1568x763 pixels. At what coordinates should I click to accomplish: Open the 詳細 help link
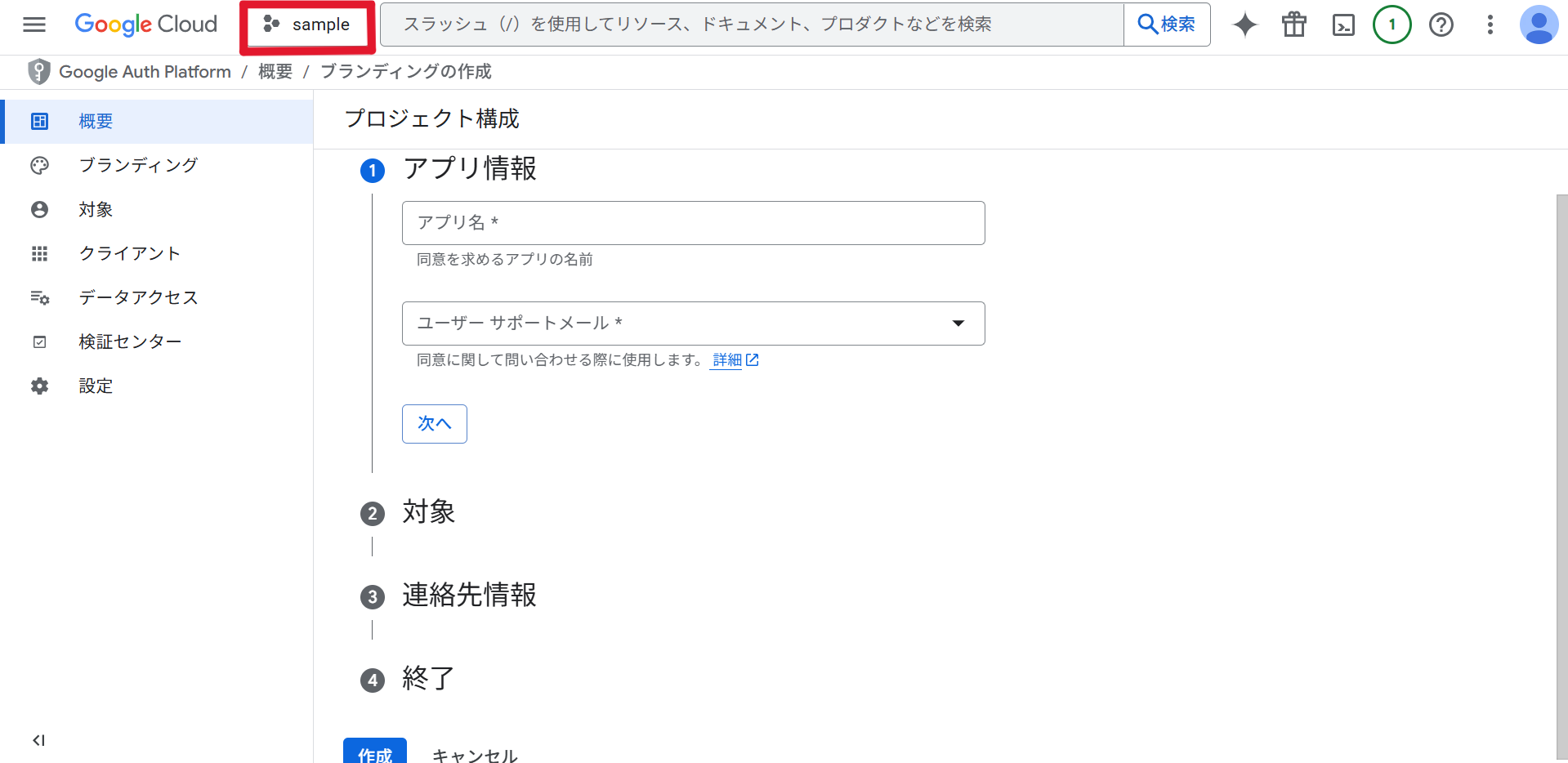(x=727, y=359)
